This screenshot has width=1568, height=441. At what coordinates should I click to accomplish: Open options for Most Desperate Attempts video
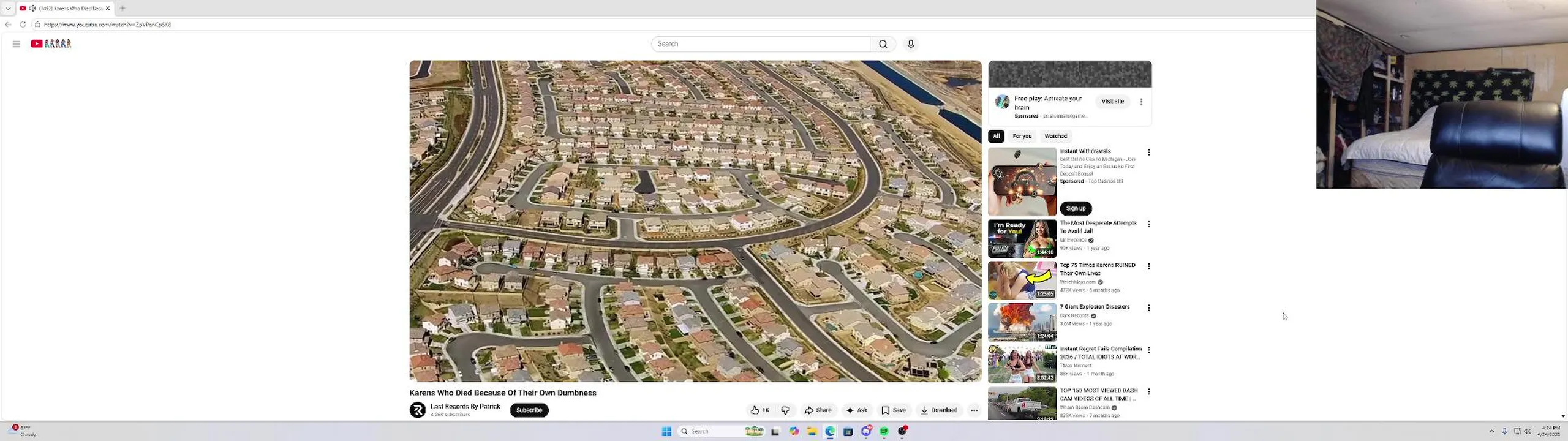tap(1149, 225)
